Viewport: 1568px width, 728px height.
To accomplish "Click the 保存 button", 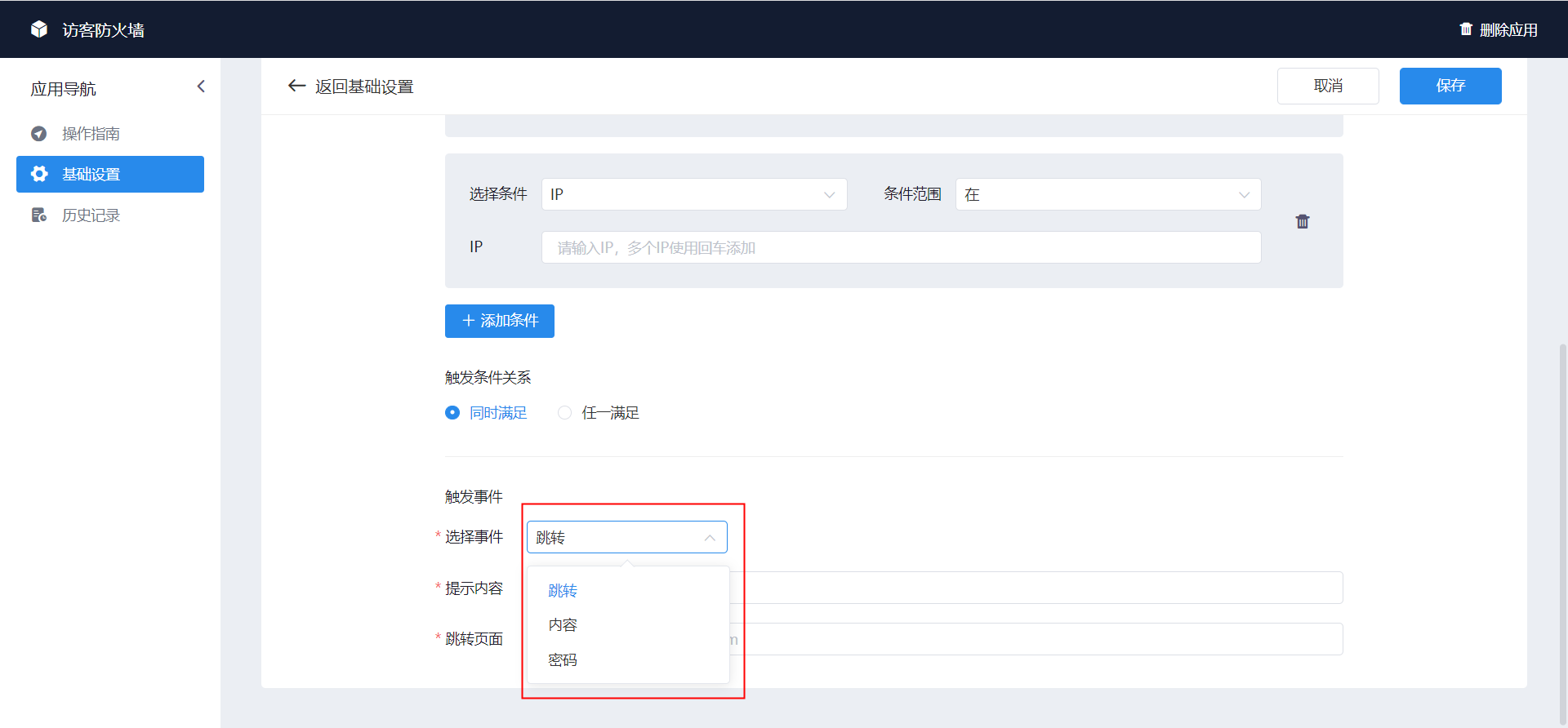I will coord(1450,86).
